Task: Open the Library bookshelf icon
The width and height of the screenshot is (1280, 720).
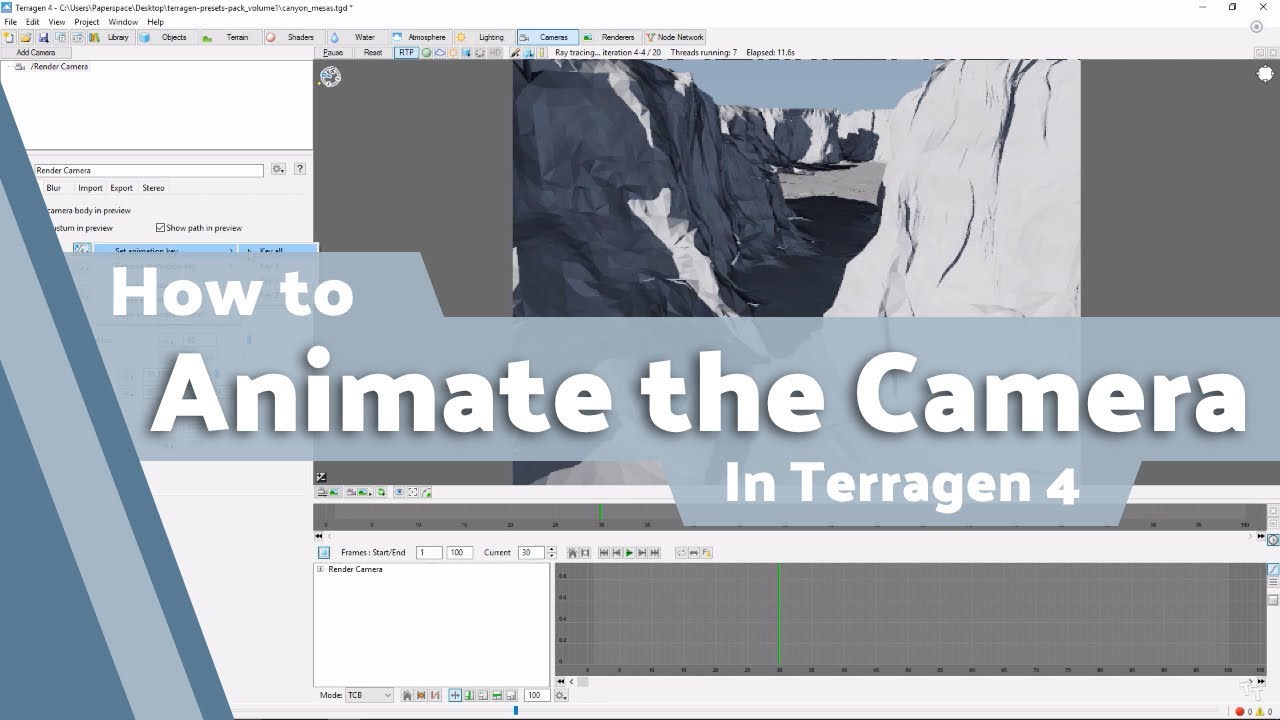Action: (x=110, y=37)
